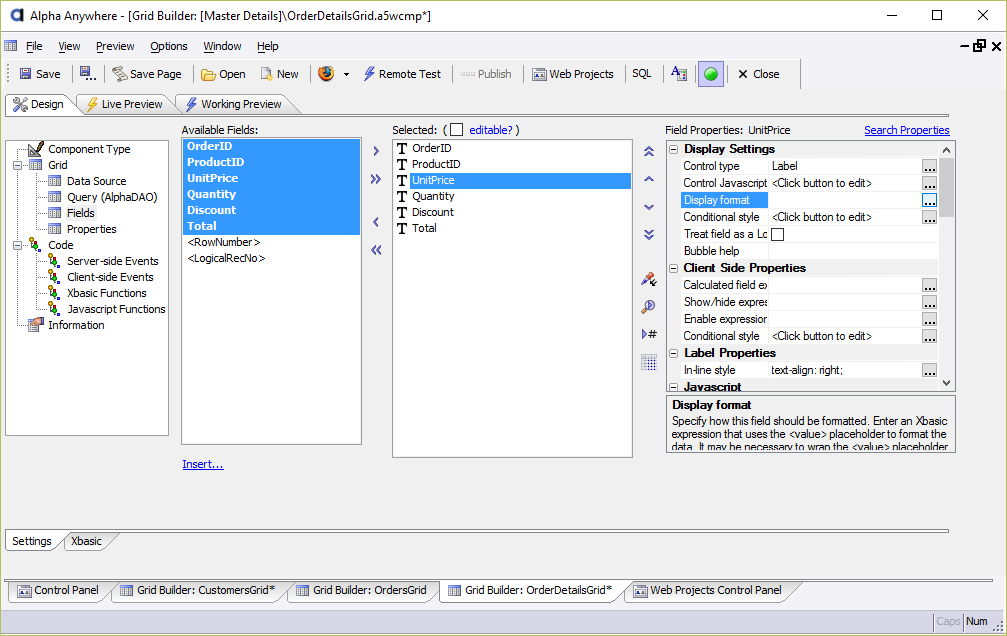The width and height of the screenshot is (1007, 636).
Task: Click Save Page in toolbar
Action: 147,74
